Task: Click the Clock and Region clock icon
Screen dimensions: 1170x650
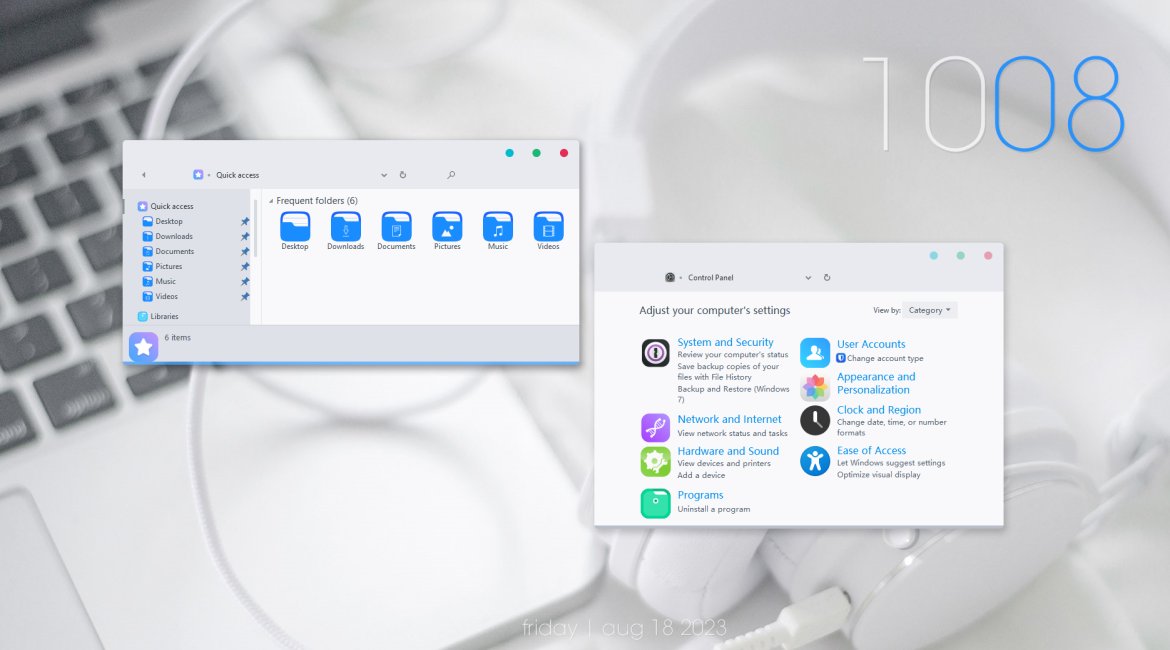Action: click(815, 419)
